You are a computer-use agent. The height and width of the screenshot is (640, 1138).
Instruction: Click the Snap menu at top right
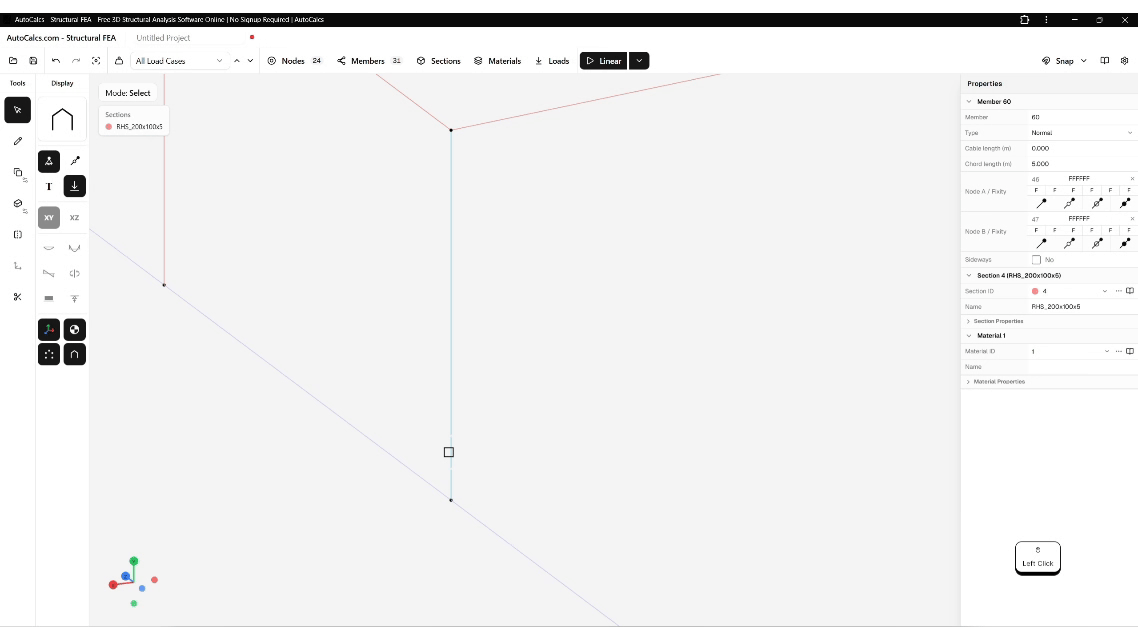[1063, 61]
